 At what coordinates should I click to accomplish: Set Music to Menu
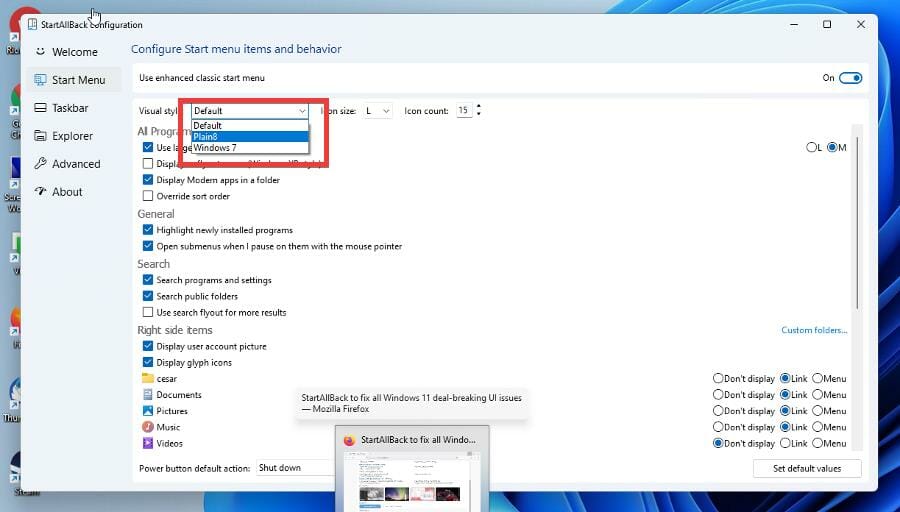point(817,426)
